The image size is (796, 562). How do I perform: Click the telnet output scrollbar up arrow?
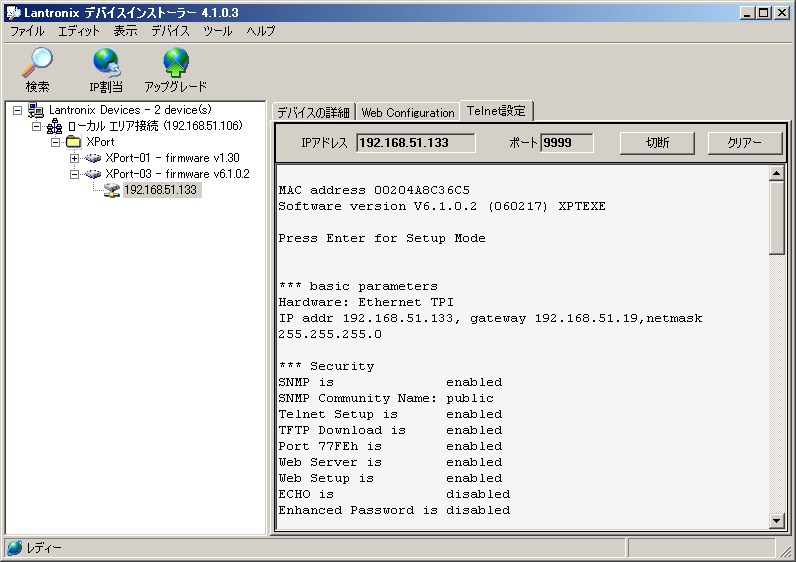click(x=776, y=174)
